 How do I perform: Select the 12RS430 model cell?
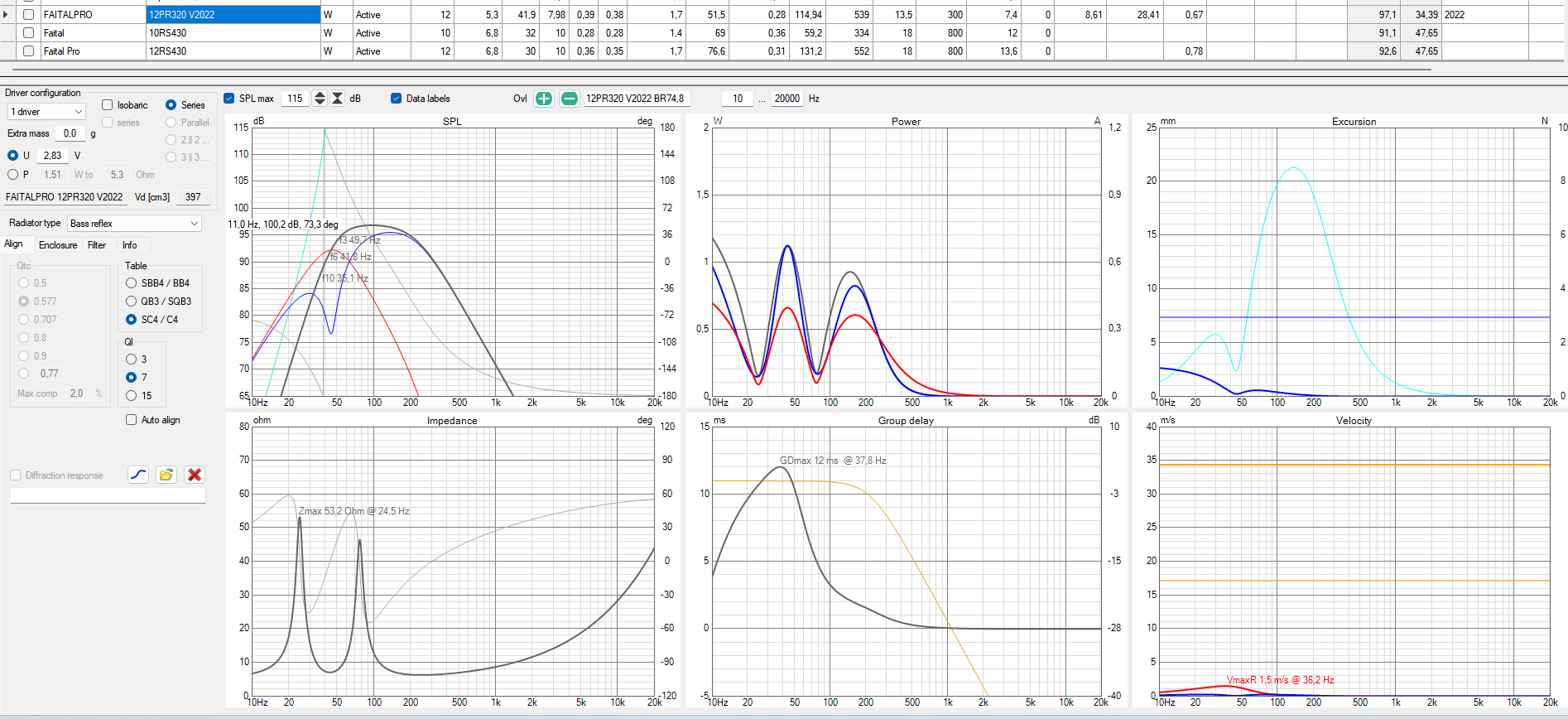pos(233,51)
